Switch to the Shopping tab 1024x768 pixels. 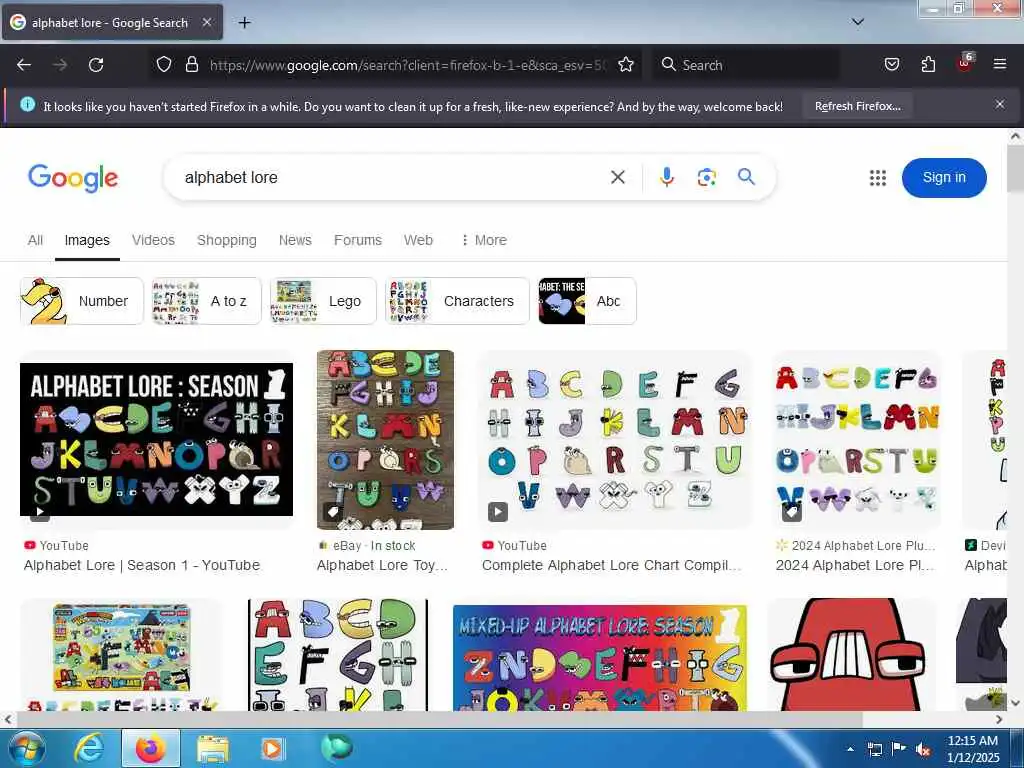coord(227,240)
